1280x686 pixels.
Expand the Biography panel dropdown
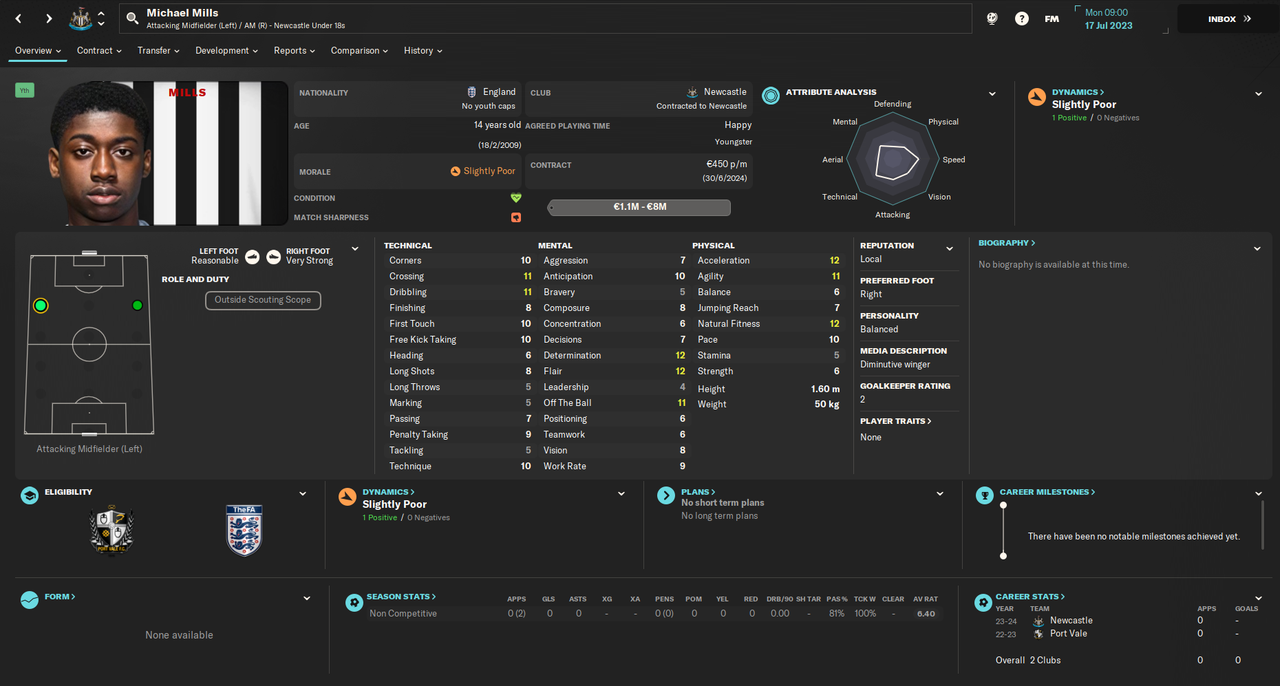coord(1257,248)
